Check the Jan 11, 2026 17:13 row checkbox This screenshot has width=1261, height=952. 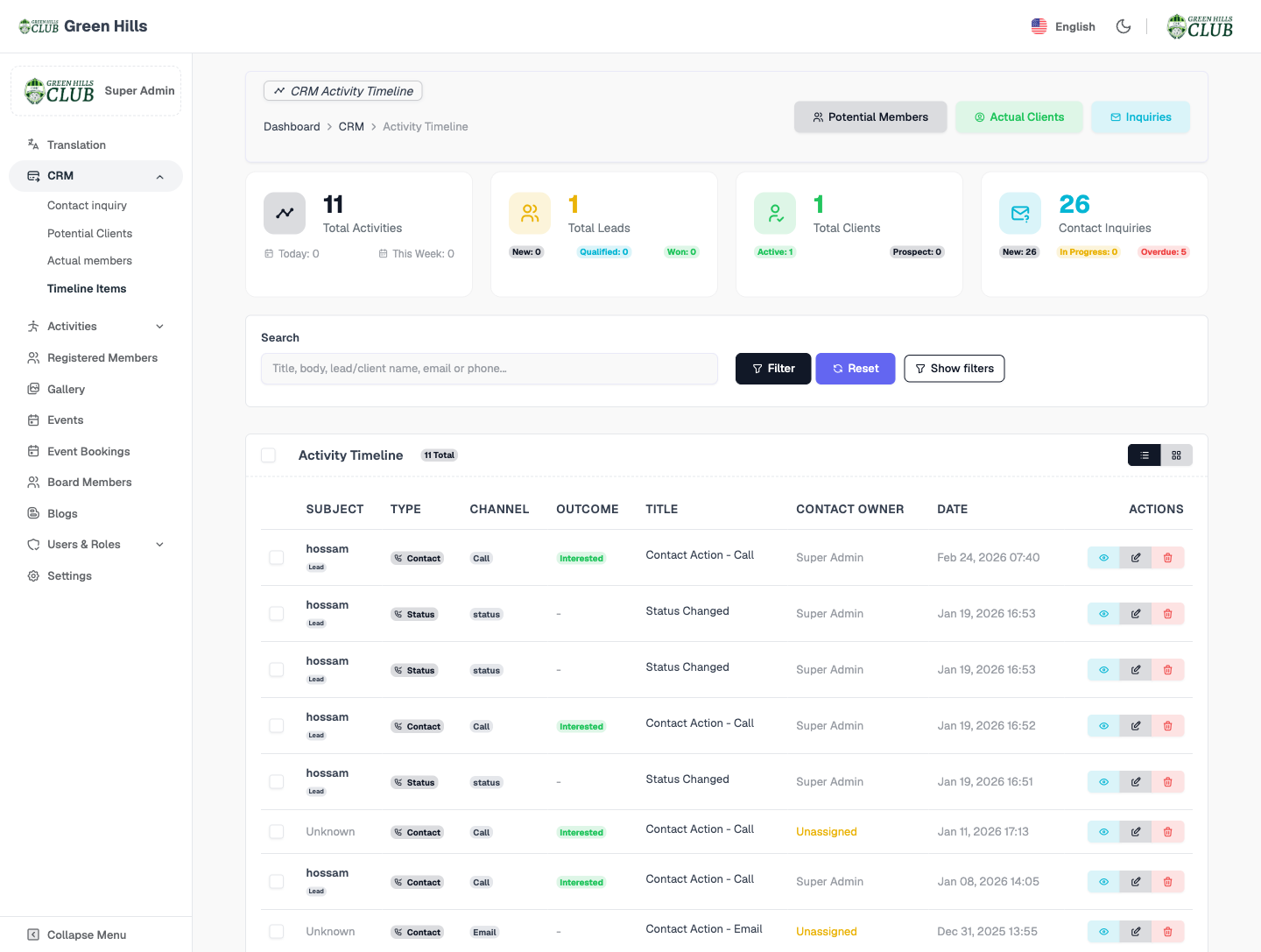277,832
